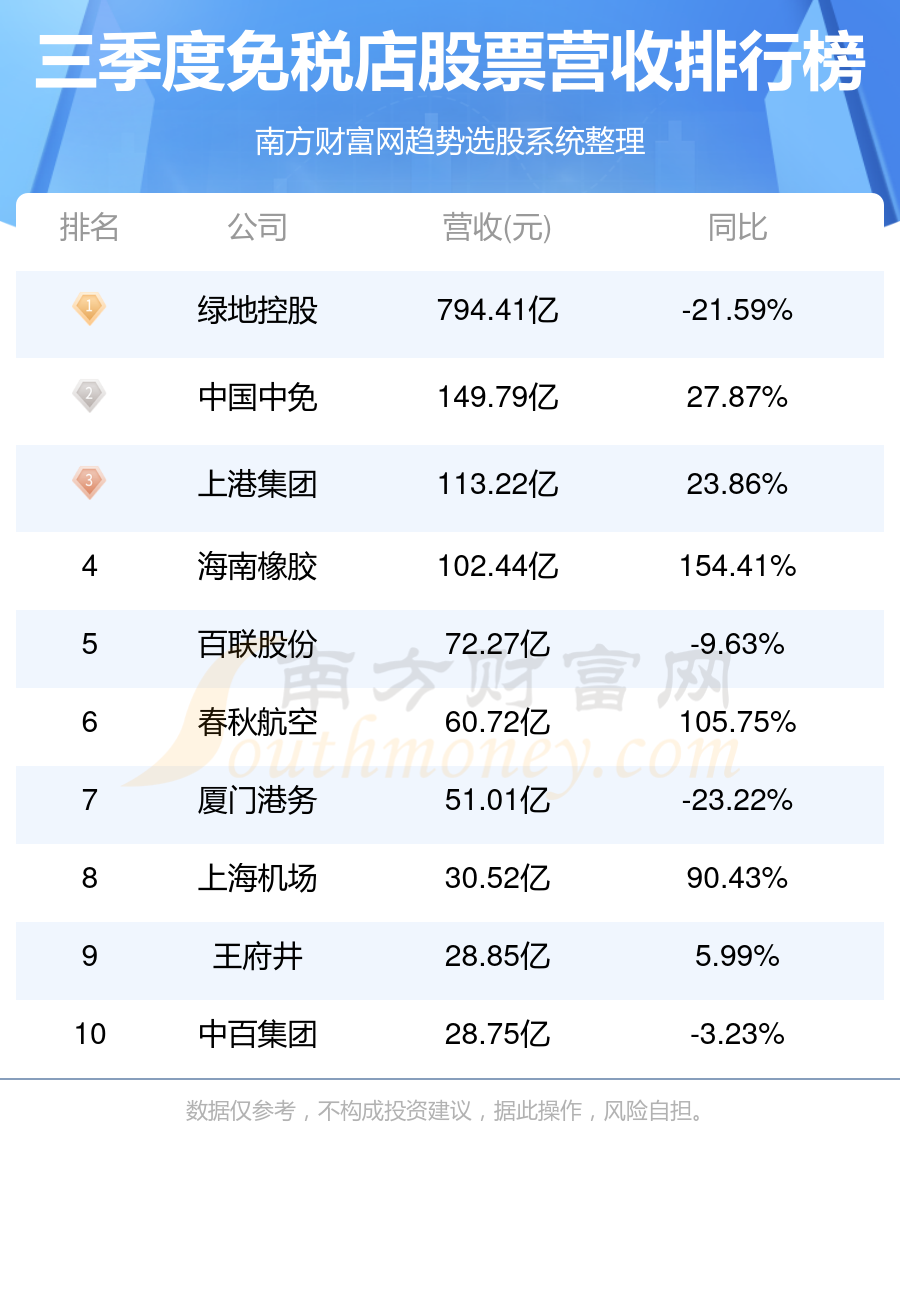The height and width of the screenshot is (1300, 900).
Task: Click the 公司 column header
Action: coord(257,228)
